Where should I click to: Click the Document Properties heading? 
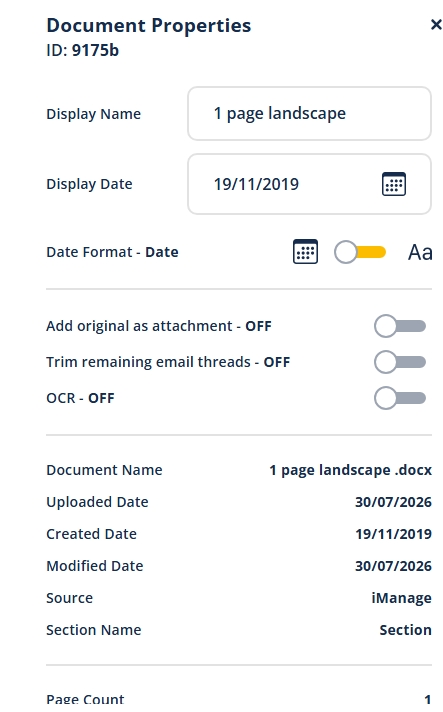point(148,25)
